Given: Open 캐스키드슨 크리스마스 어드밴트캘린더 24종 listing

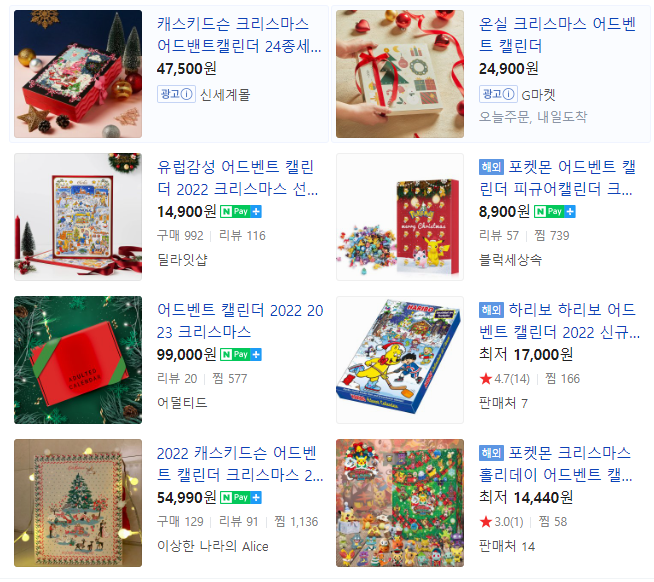Looking at the screenshot, I should [239, 35].
